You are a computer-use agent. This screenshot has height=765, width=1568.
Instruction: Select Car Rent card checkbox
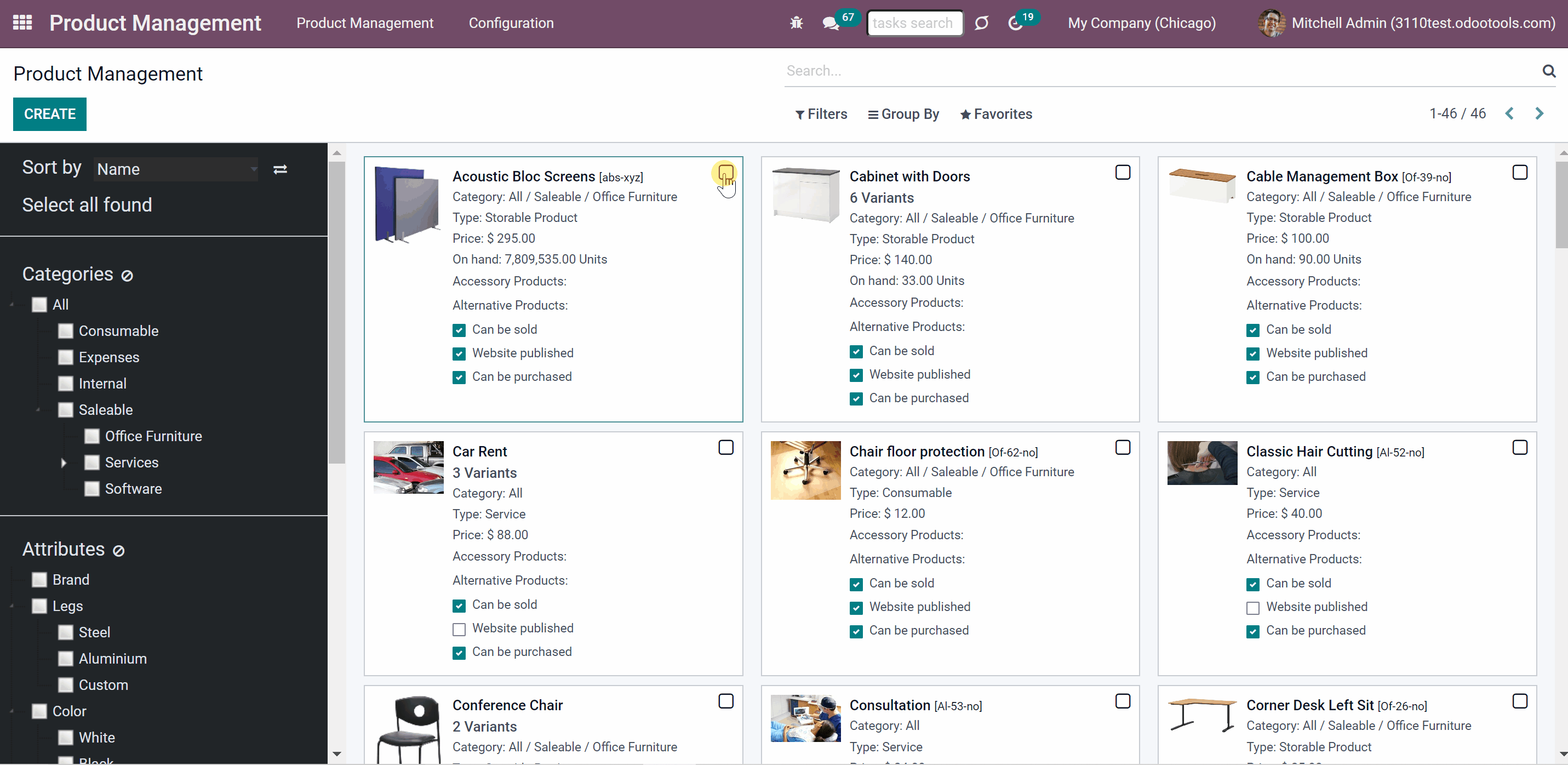[725, 448]
